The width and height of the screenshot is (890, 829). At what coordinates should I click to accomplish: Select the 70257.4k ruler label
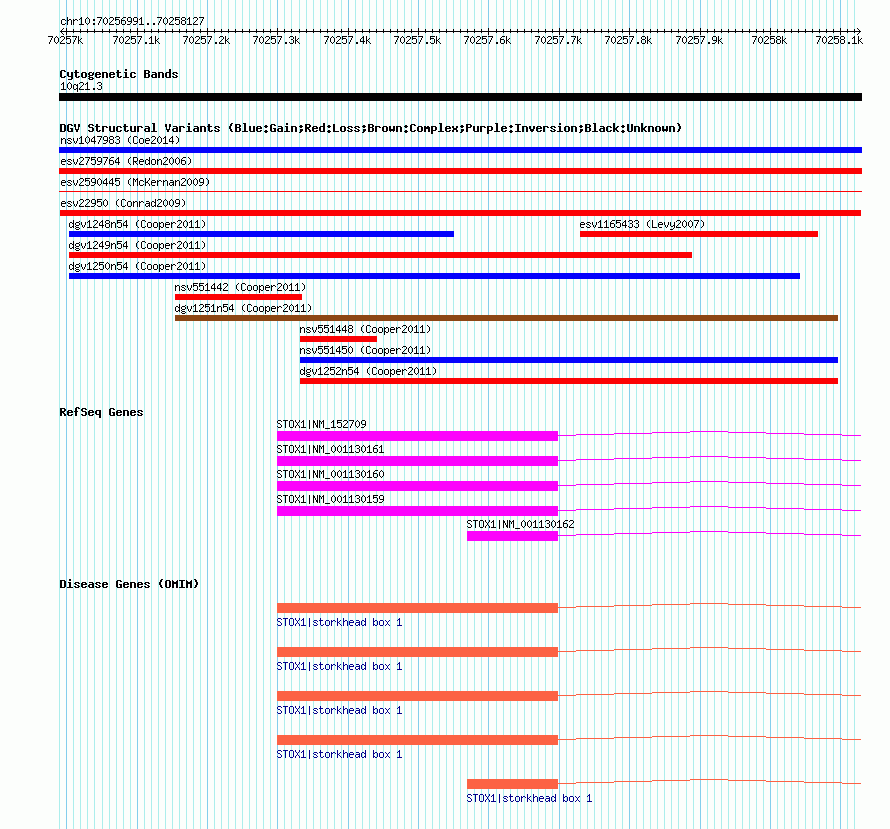point(347,40)
